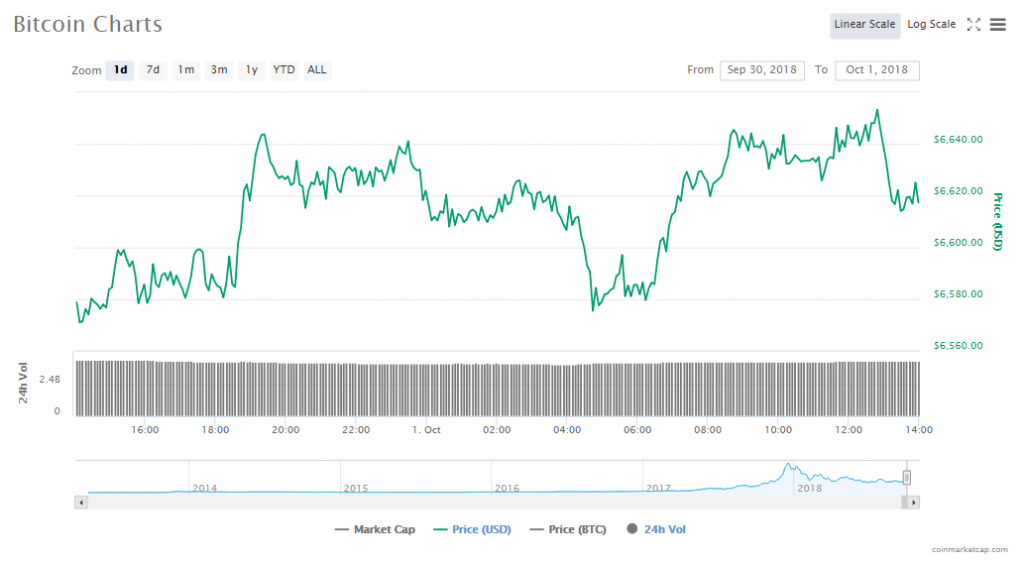This screenshot has height=566, width=1024.
Task: Set zoom to 3m
Action: (x=218, y=70)
